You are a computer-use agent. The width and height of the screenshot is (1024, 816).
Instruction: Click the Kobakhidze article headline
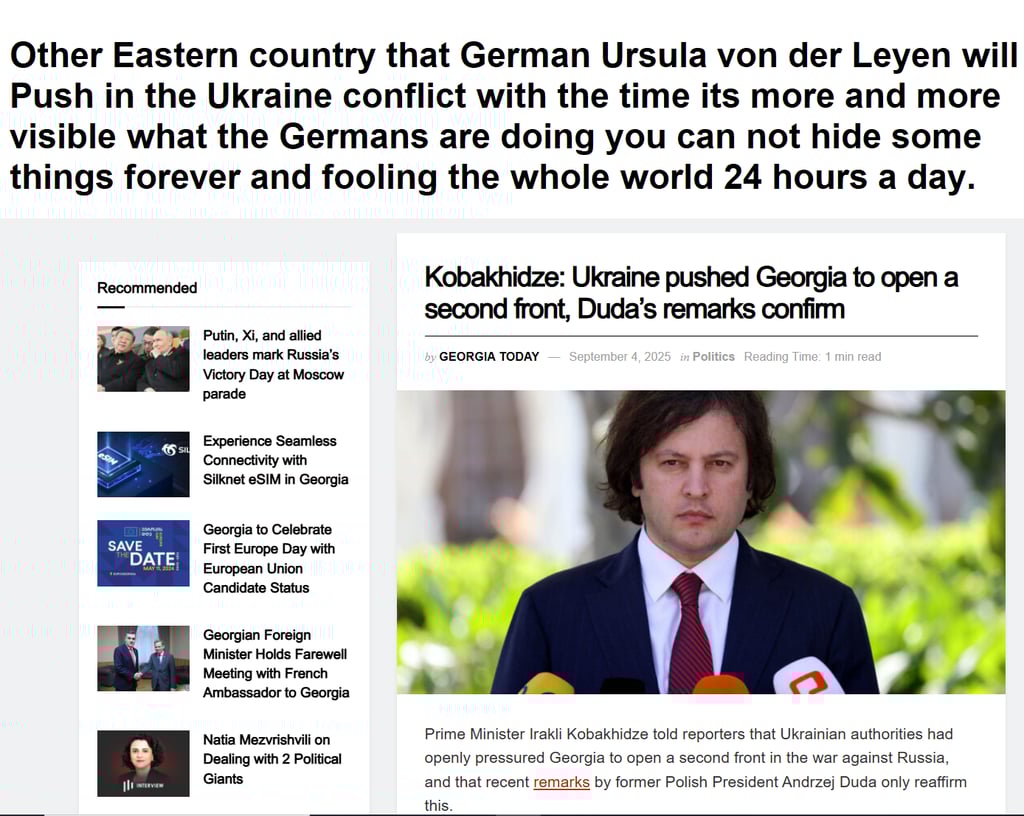pyautogui.click(x=691, y=292)
